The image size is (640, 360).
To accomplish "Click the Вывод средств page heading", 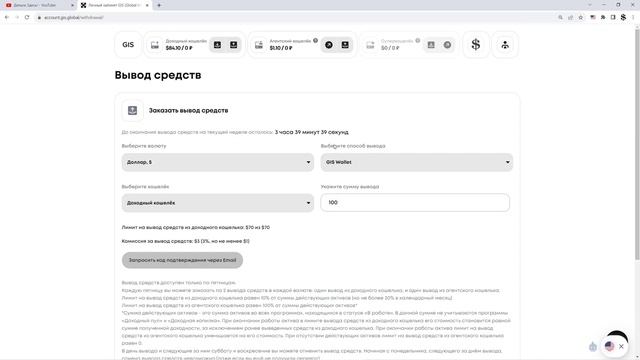I will (158, 75).
